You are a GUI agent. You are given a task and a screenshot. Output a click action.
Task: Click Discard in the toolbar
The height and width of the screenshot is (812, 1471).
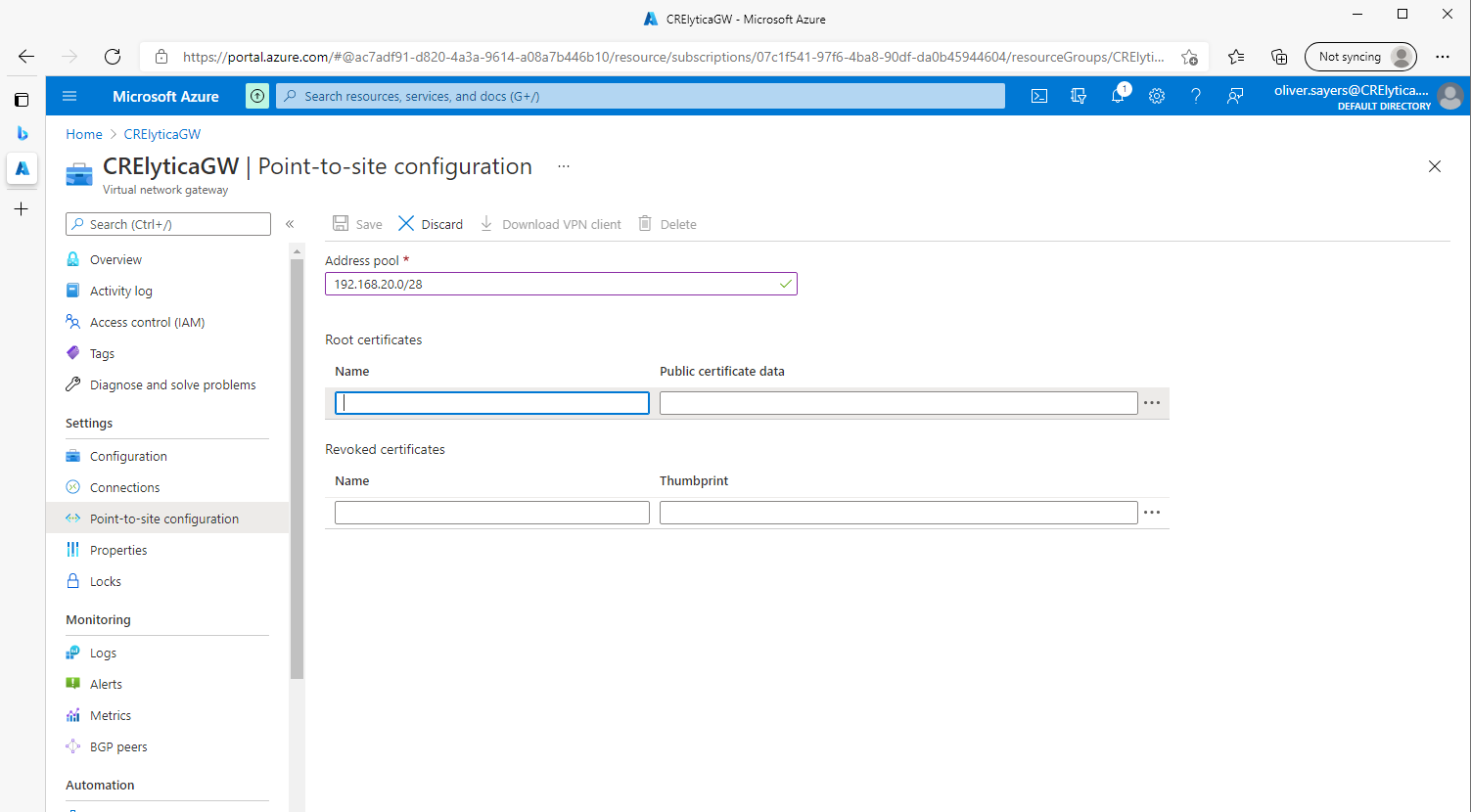431,224
